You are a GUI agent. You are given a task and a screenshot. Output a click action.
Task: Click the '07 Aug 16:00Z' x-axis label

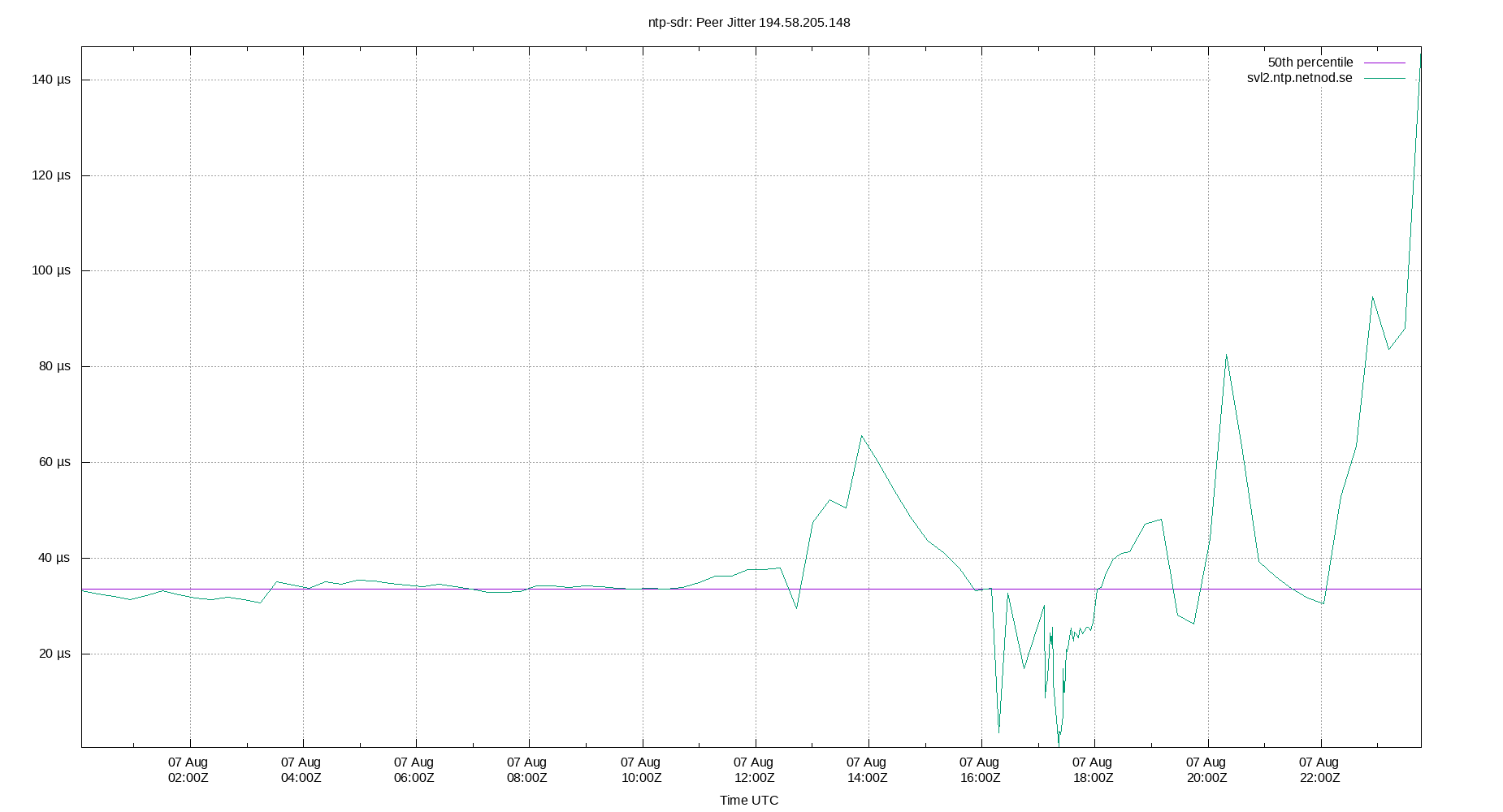pos(980,770)
